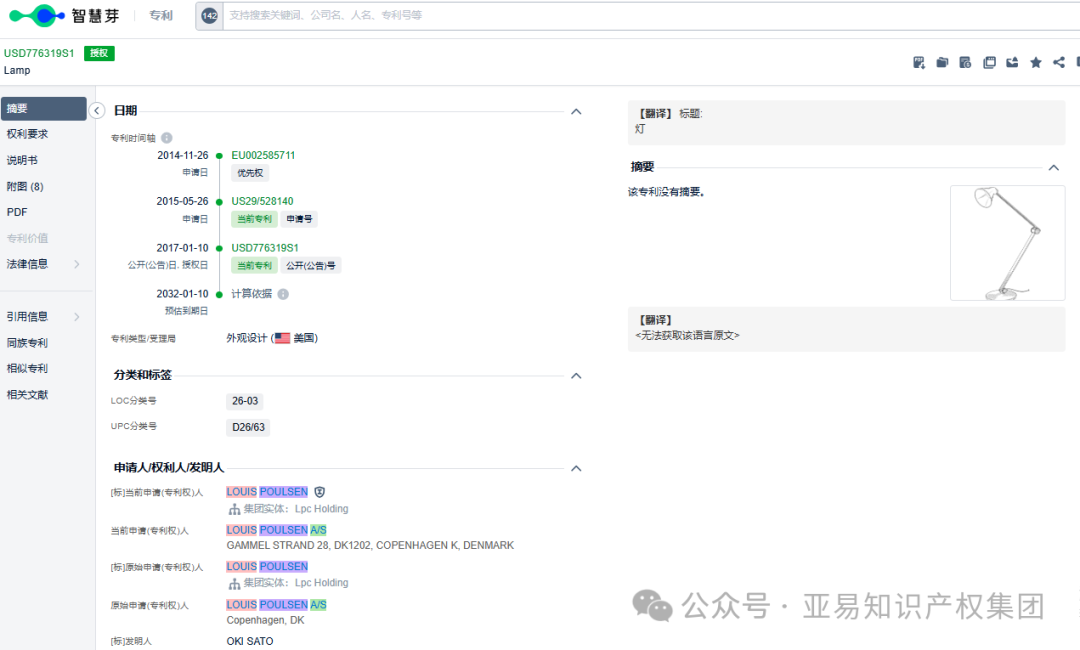Select 权利要求 in the sidebar
The height and width of the screenshot is (650, 1080).
tap(30, 133)
